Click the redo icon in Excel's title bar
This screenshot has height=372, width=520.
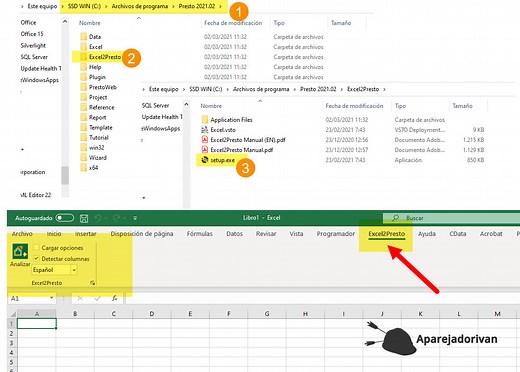(116, 218)
